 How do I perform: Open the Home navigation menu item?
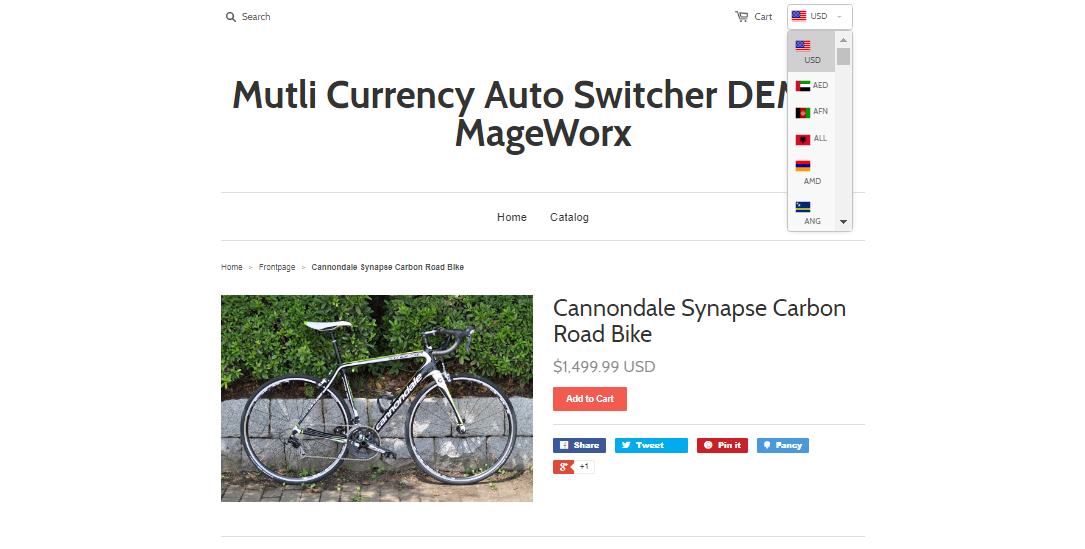pyautogui.click(x=511, y=217)
